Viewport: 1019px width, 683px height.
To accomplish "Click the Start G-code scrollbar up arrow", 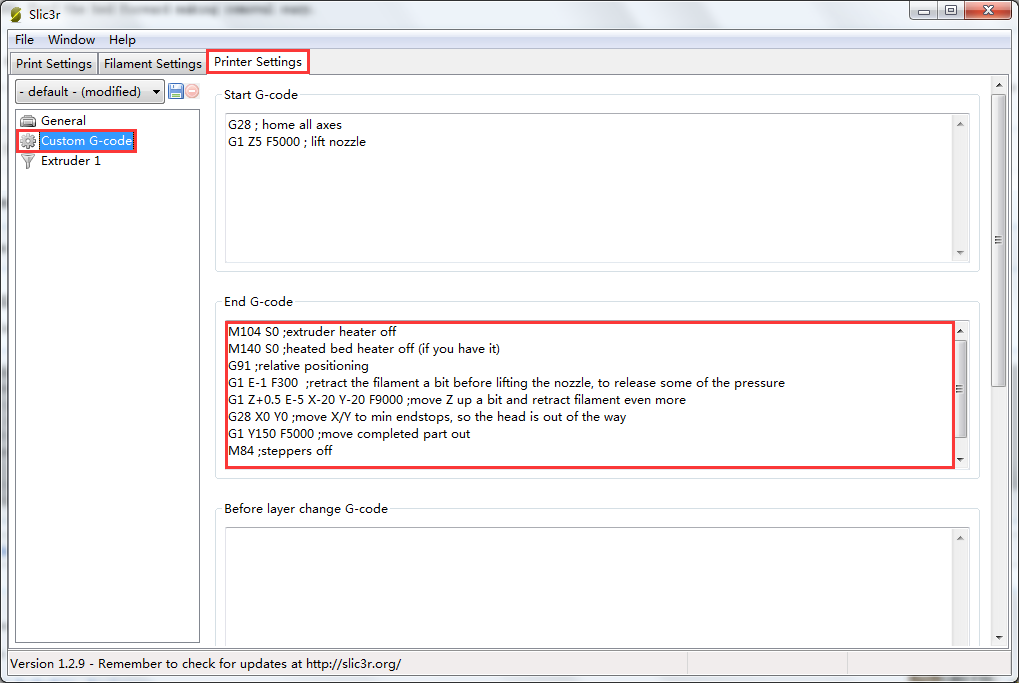I will click(961, 124).
